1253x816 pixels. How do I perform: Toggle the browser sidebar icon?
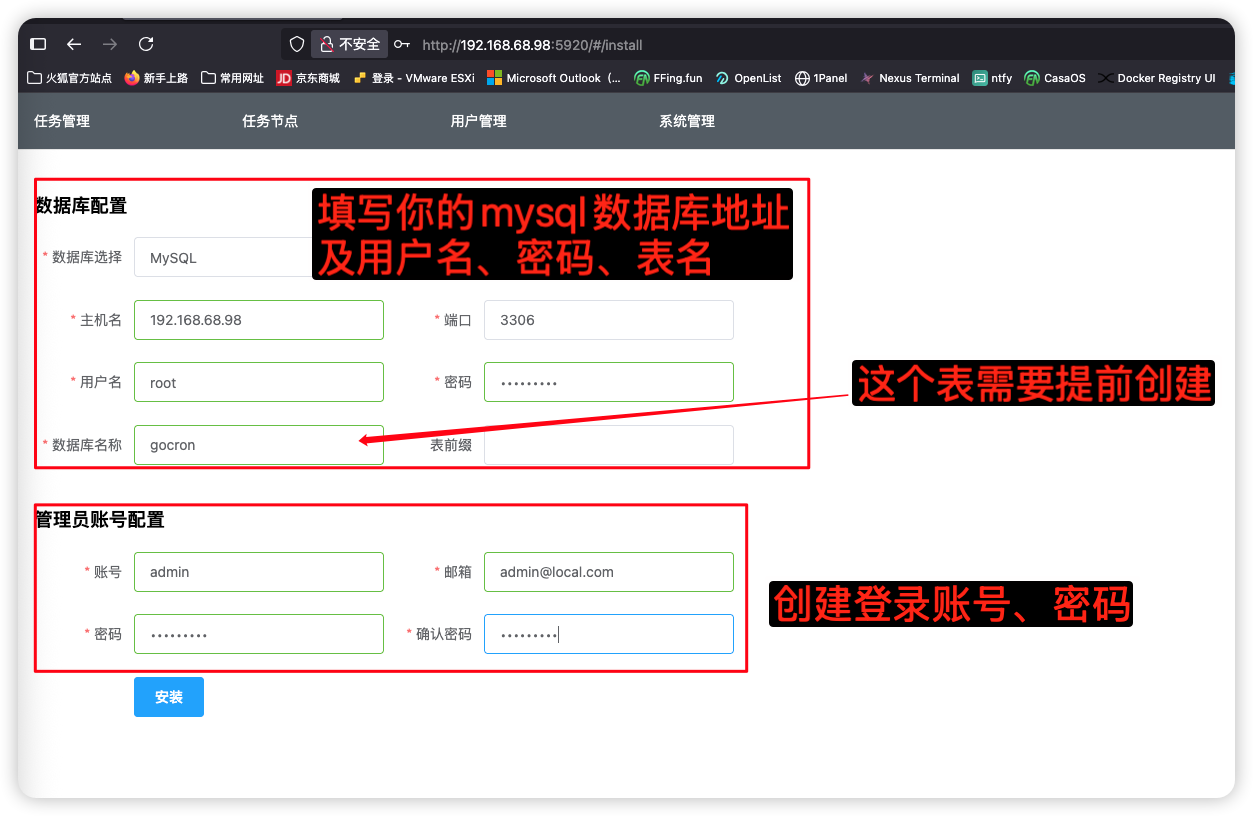[38, 44]
